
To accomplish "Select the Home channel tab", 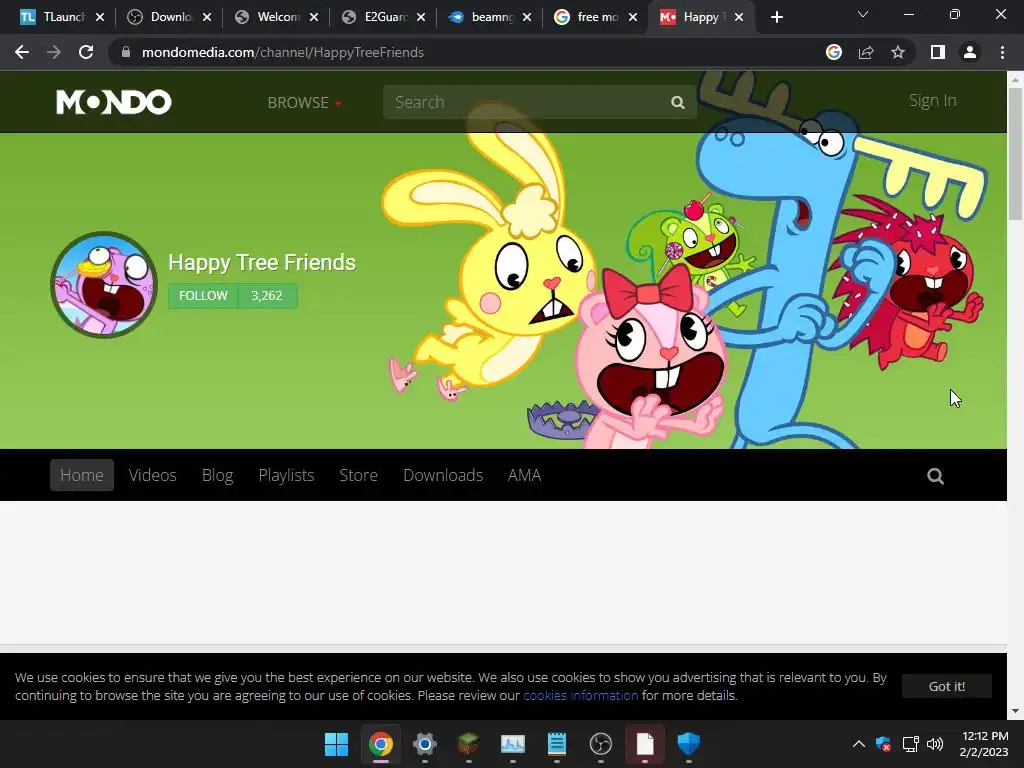I will pyautogui.click(x=82, y=475).
